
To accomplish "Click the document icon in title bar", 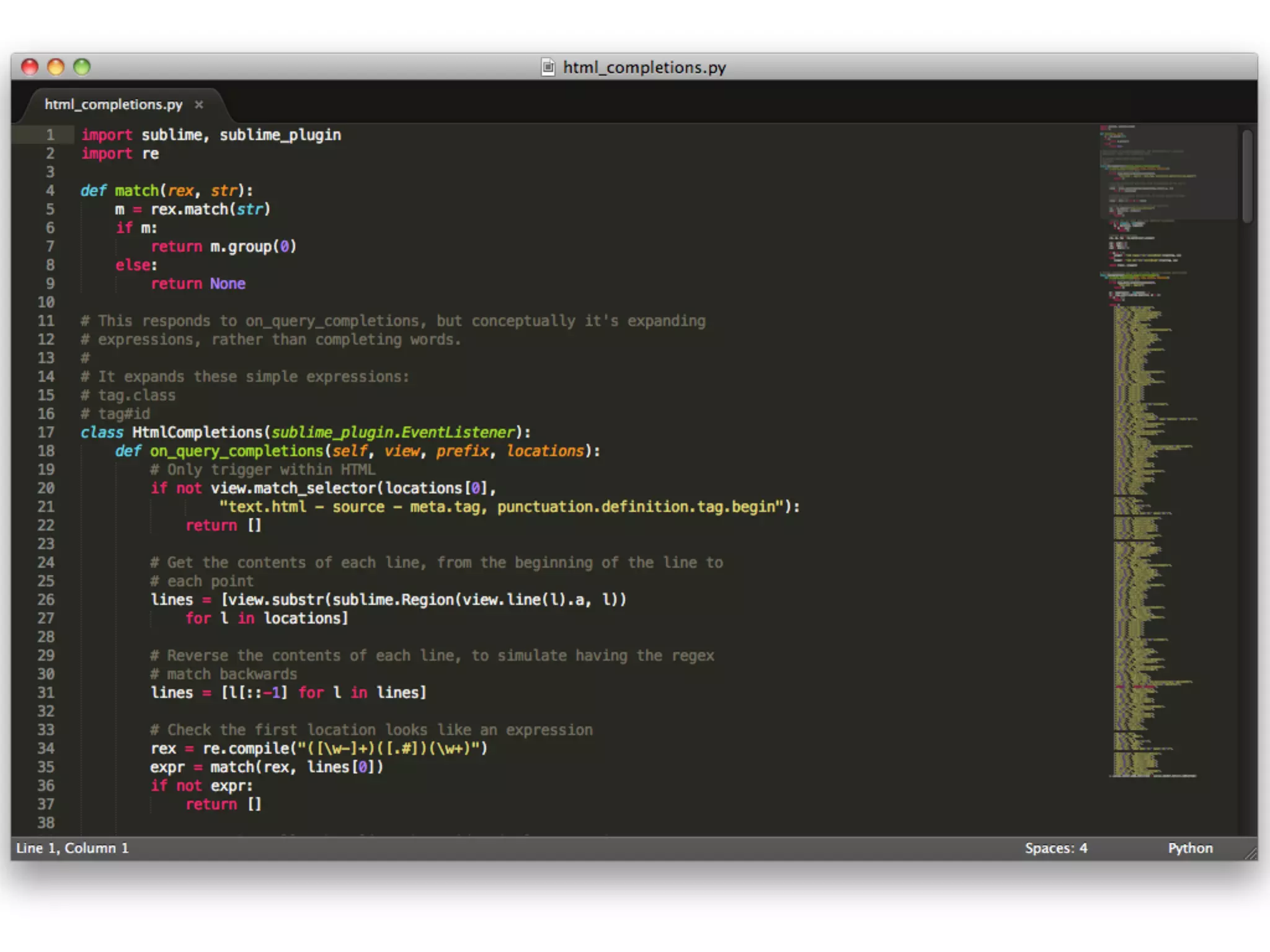I will [548, 67].
